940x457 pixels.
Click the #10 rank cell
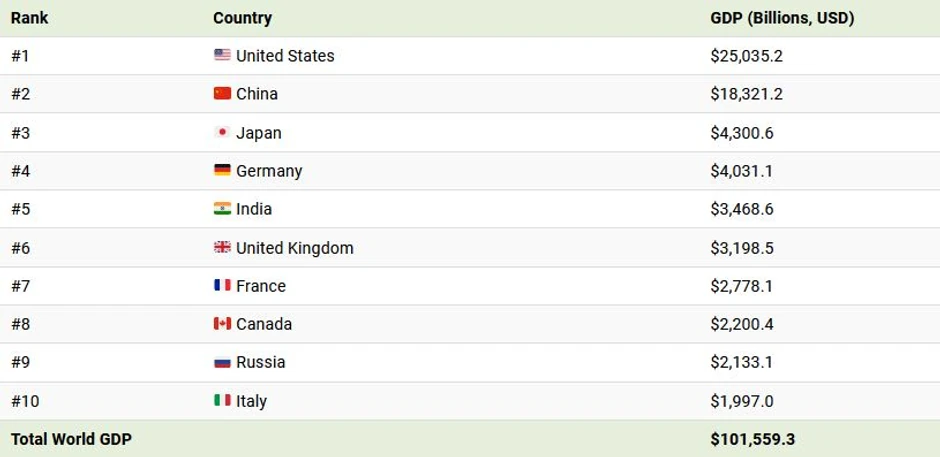coord(25,401)
